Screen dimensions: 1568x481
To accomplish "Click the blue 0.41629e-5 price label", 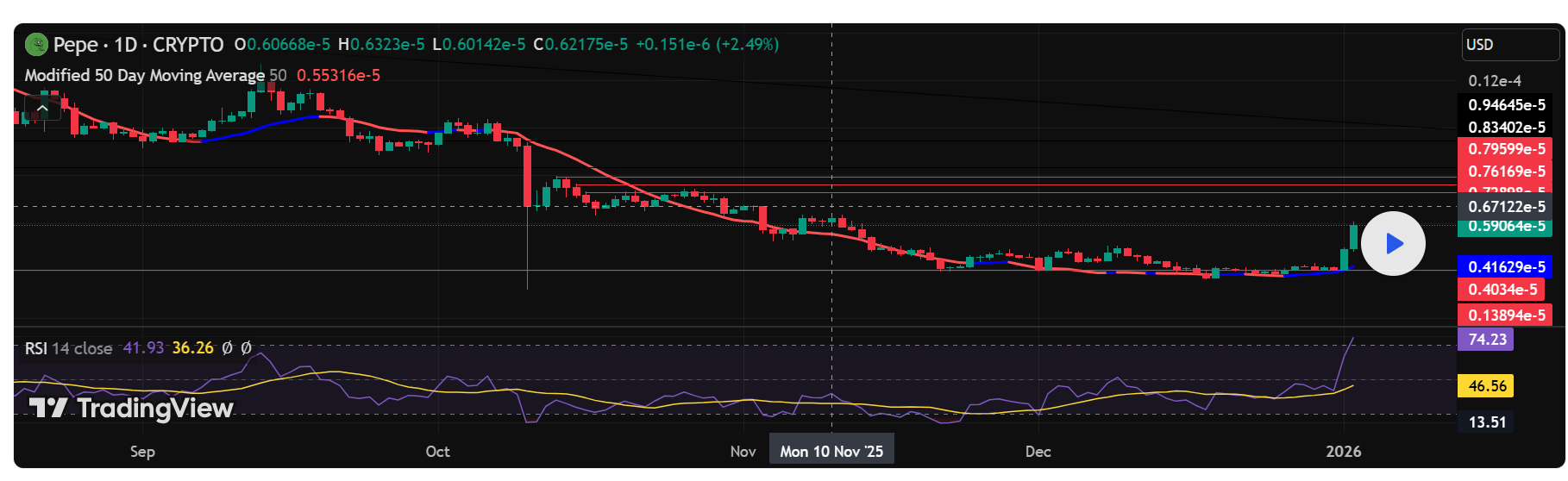I will [x=1506, y=267].
